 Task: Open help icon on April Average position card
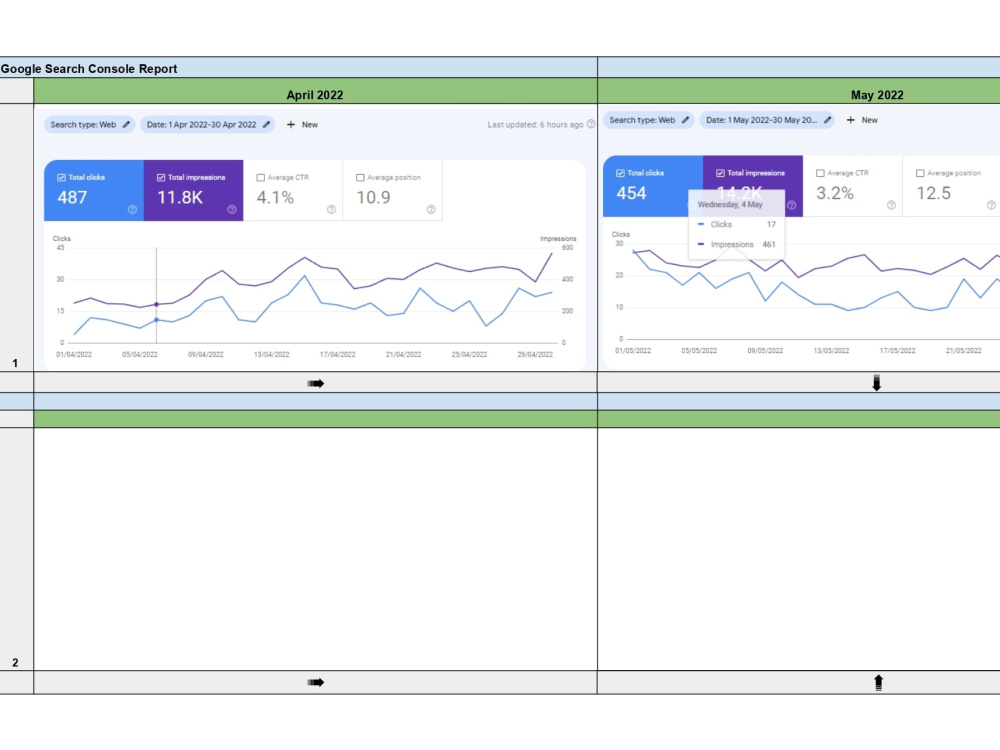click(431, 210)
